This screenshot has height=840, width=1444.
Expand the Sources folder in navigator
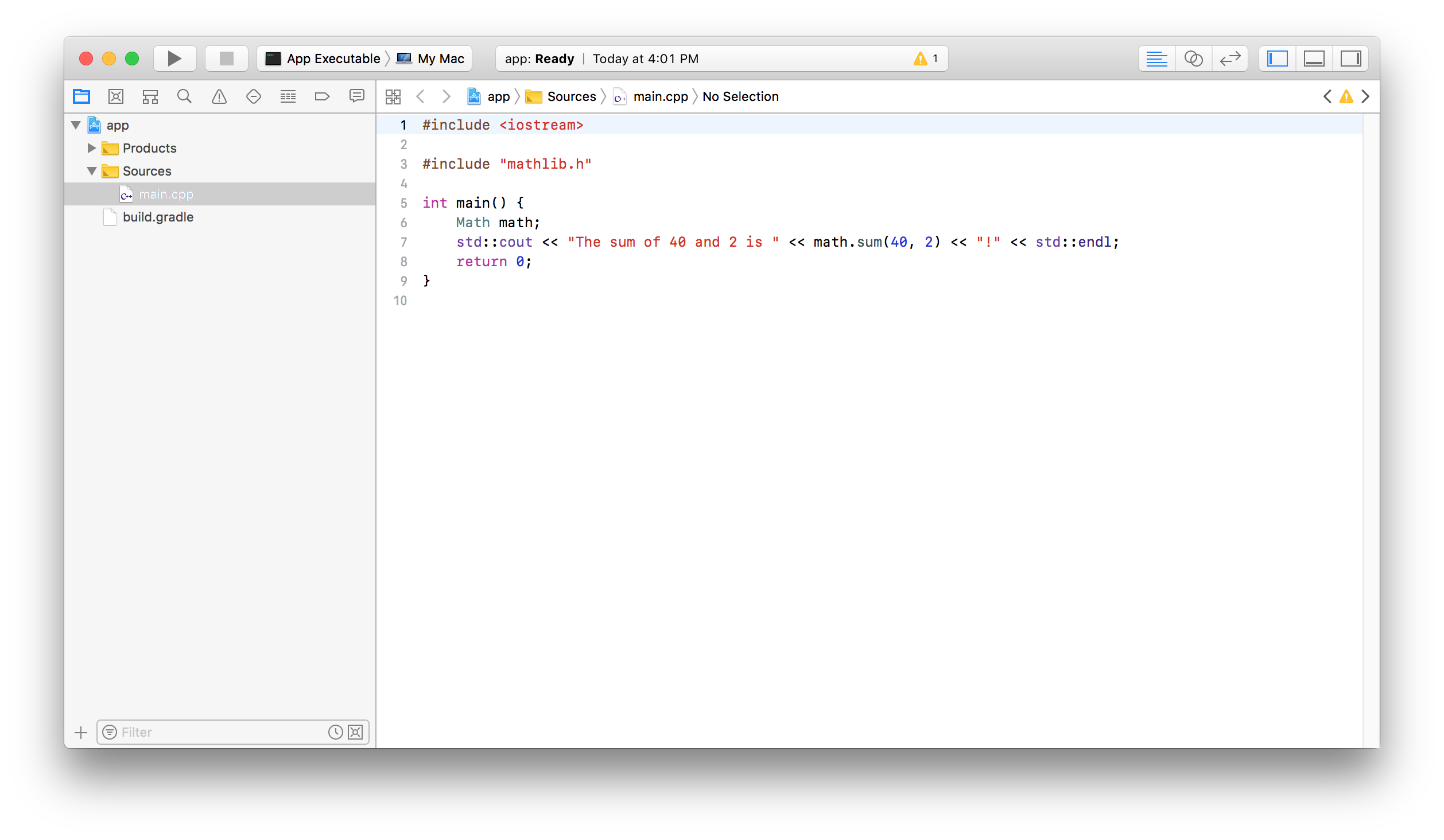[91, 171]
